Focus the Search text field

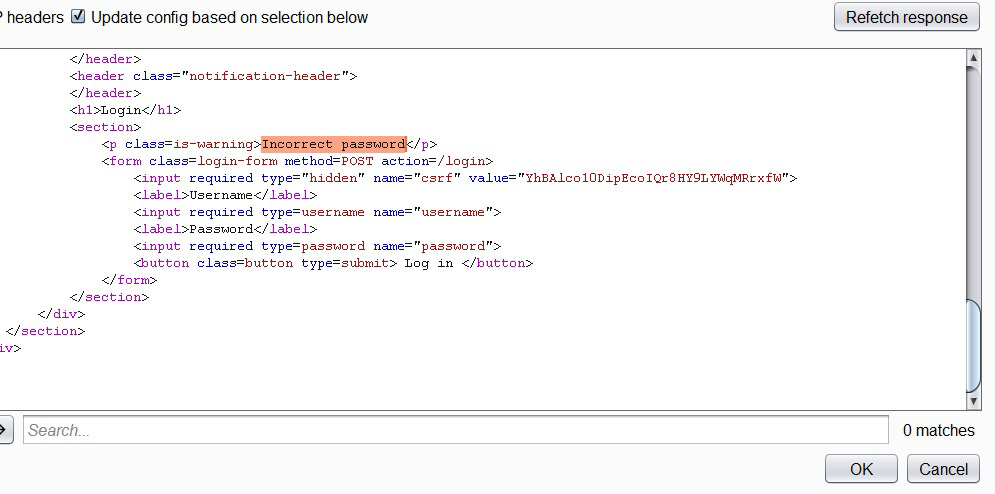coord(456,430)
